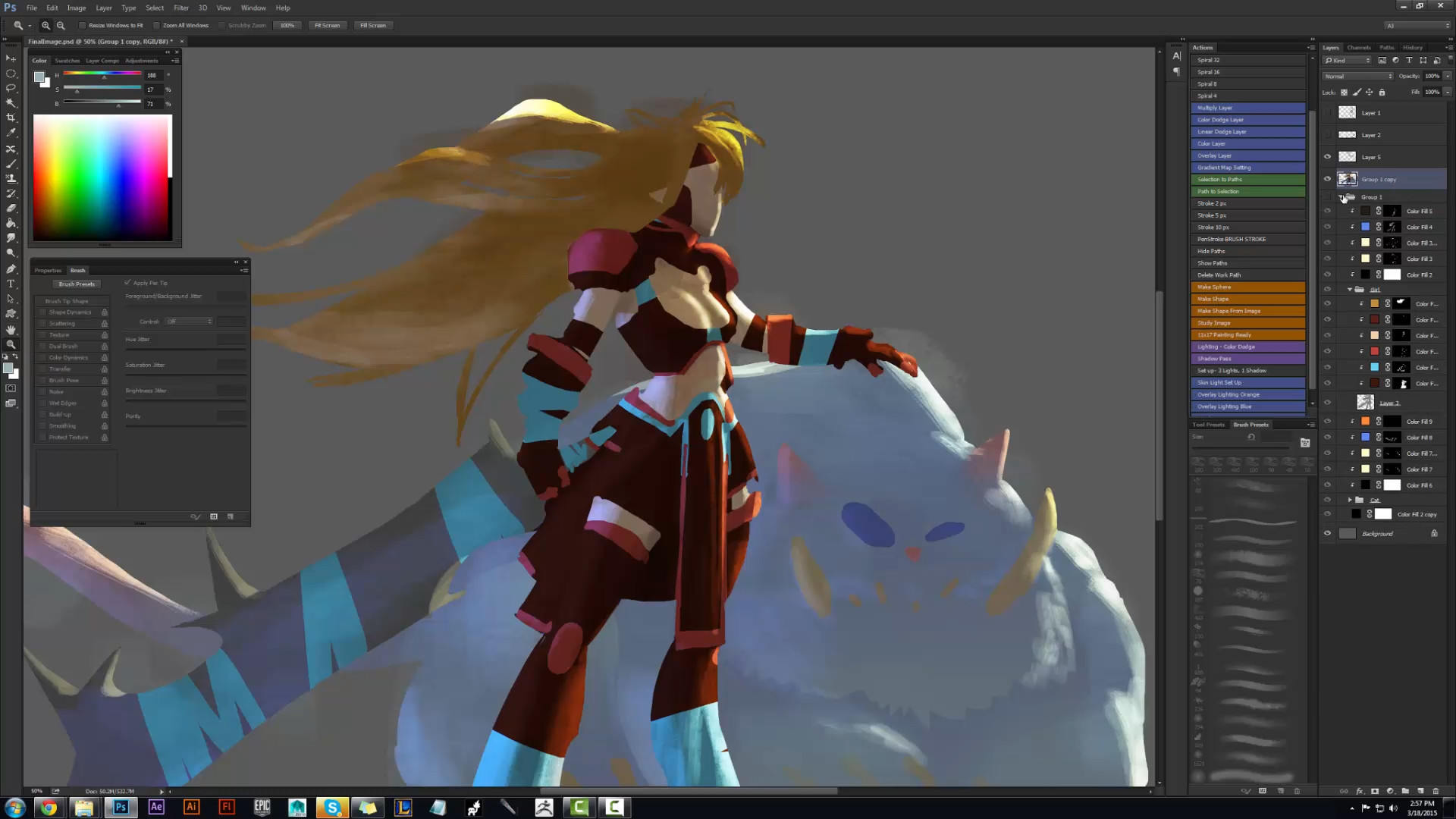Screen dimensions: 1456x819
Task: Open the brush Control dropdown
Action: (190, 322)
